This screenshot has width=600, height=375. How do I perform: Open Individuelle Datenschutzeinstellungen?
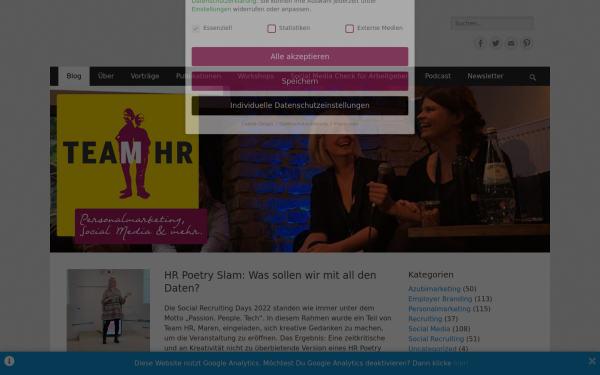coord(300,105)
